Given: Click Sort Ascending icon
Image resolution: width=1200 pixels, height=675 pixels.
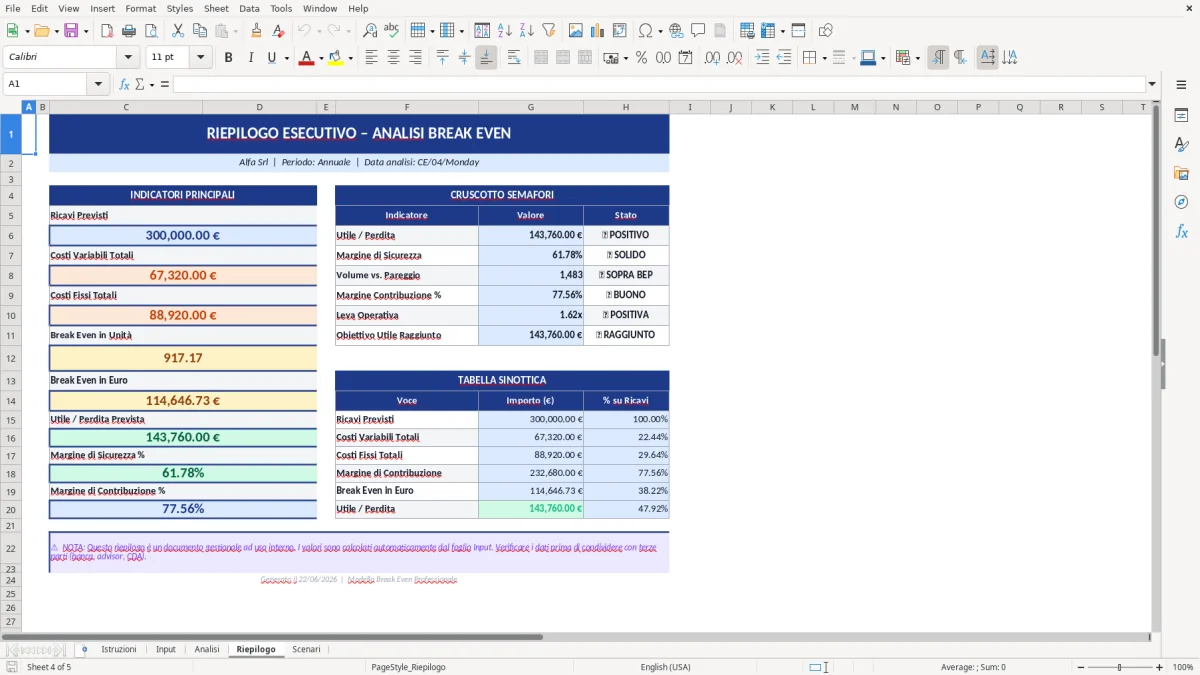Looking at the screenshot, I should (x=504, y=31).
